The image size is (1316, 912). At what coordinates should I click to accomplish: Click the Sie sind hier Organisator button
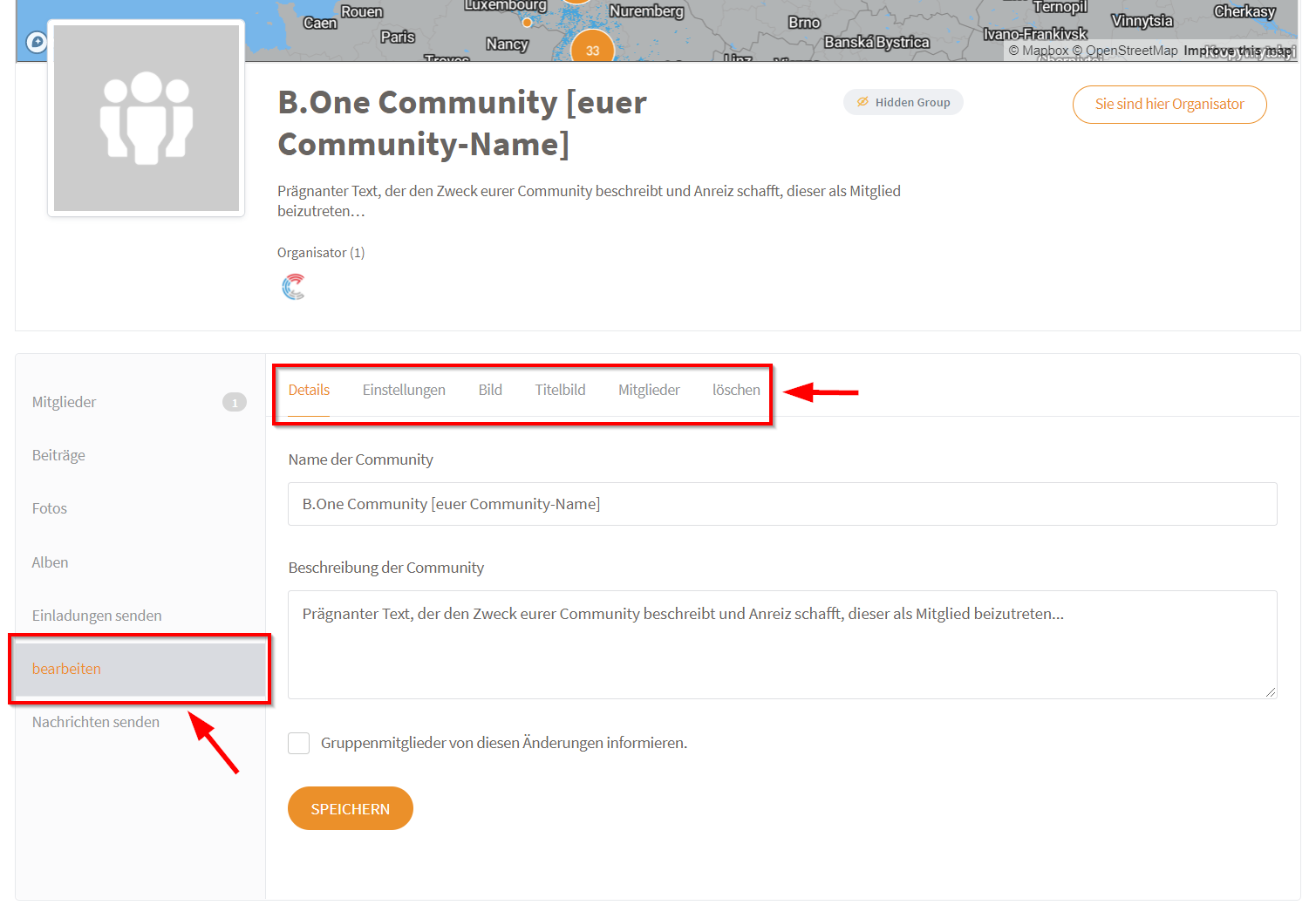point(1169,105)
